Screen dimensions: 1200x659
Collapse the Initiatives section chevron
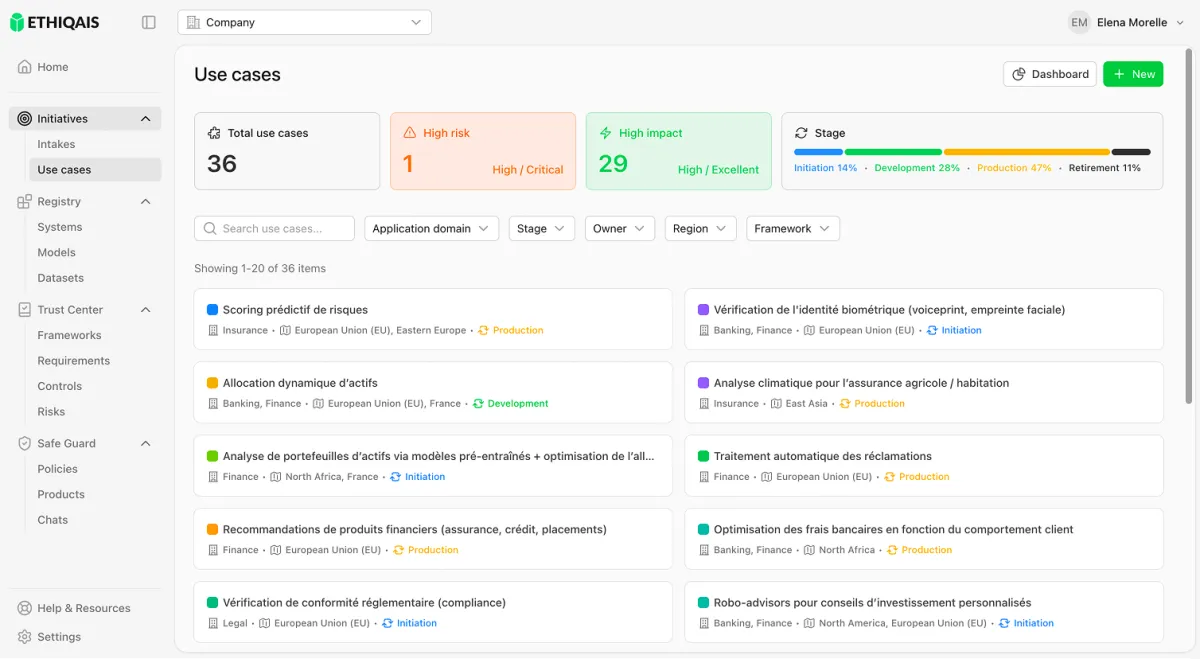click(145, 119)
